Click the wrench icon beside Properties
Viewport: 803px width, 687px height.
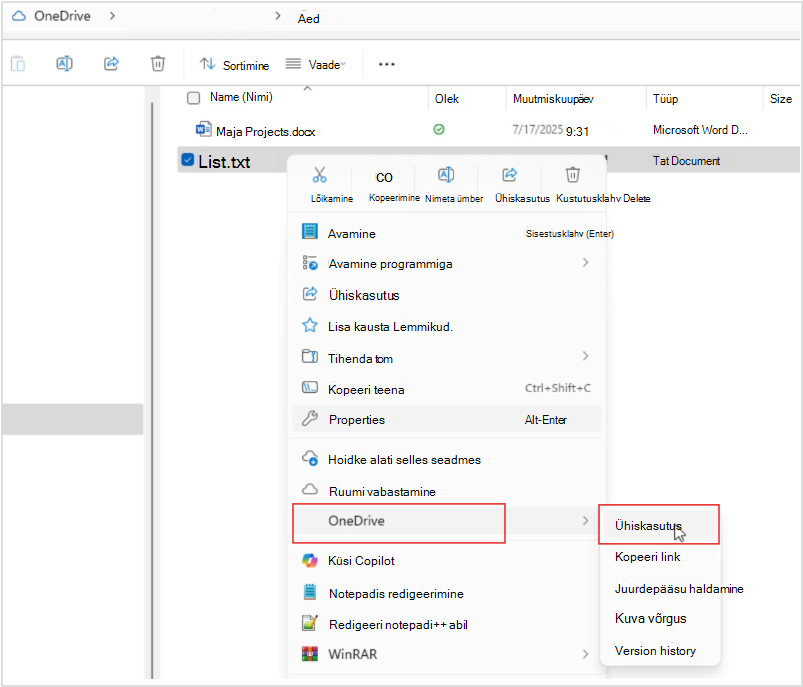coord(310,419)
